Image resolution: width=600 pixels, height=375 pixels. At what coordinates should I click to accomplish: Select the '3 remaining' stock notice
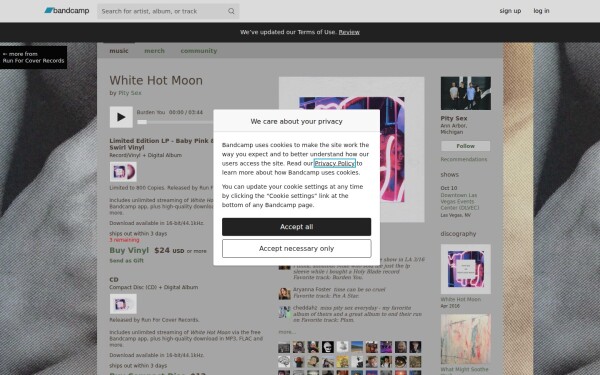(124, 240)
